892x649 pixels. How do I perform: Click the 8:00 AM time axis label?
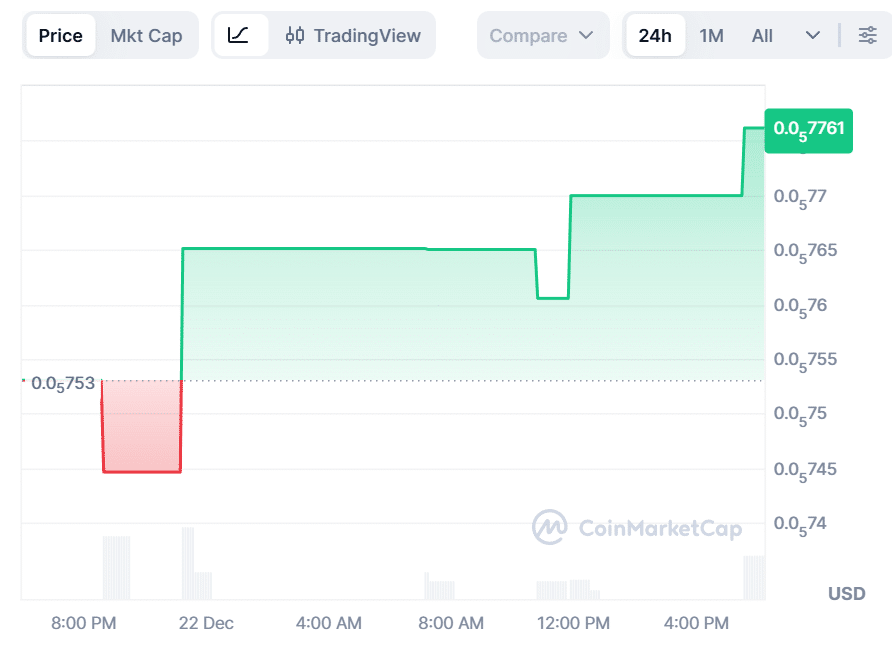coord(450,623)
